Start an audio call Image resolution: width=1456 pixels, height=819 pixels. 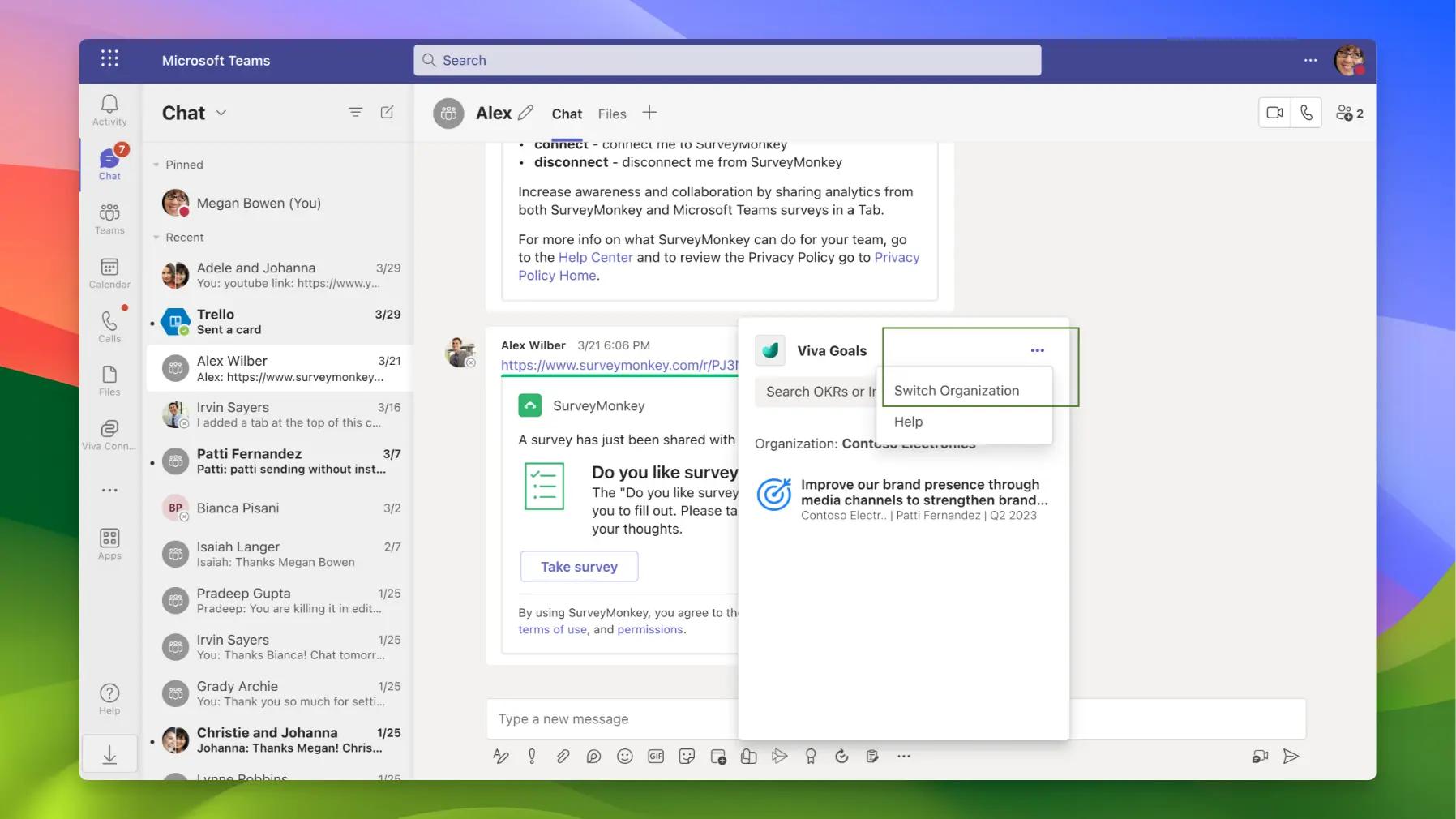(1307, 113)
